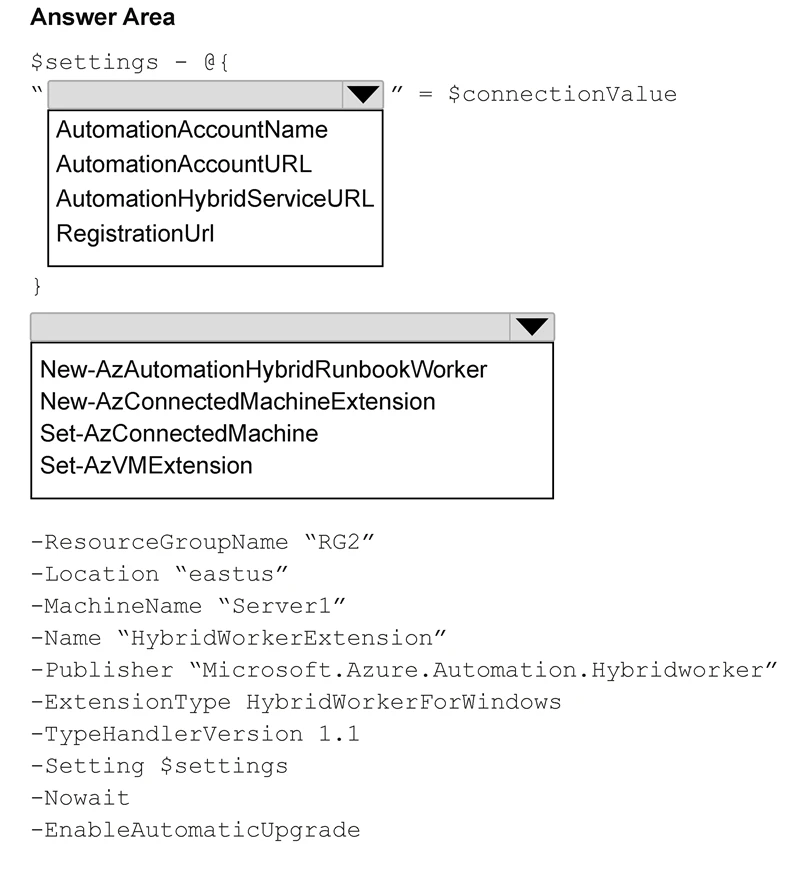Pick AutomationHybridServiceURL option
808x873 pixels.
tap(215, 199)
